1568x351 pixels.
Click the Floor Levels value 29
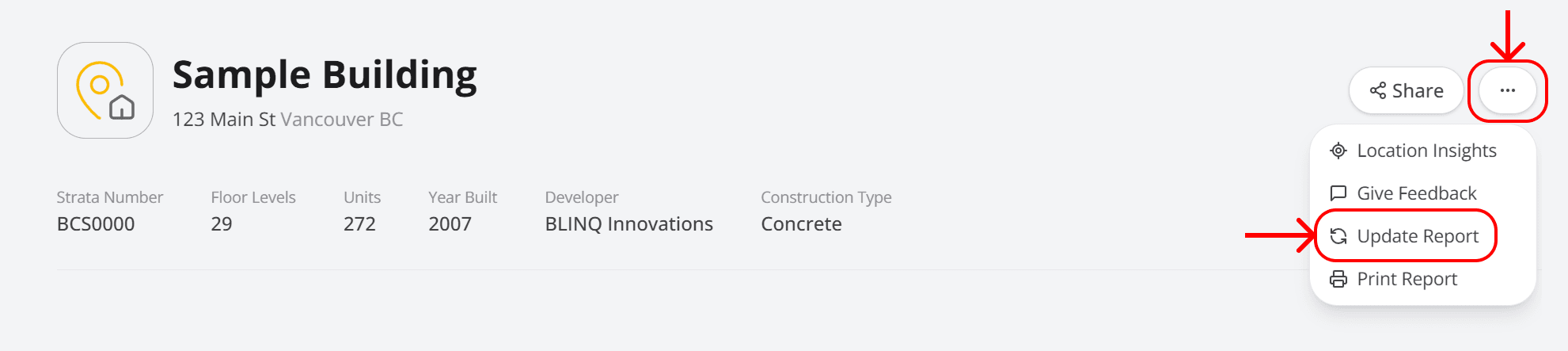click(222, 224)
